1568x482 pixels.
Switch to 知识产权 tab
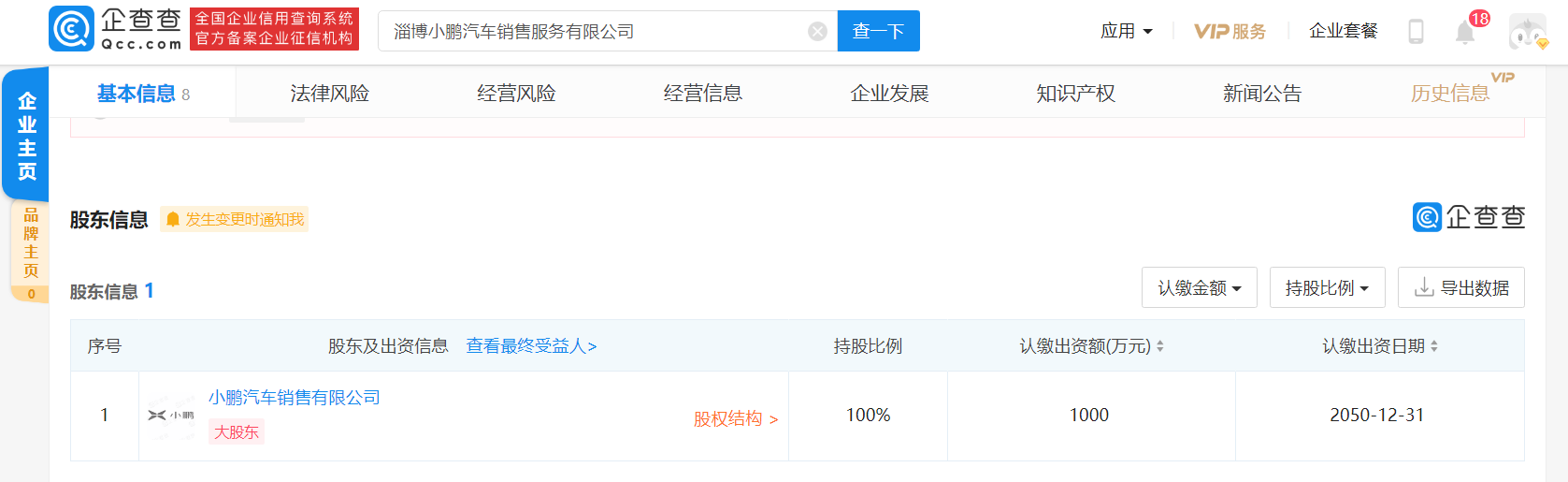coord(1076,94)
